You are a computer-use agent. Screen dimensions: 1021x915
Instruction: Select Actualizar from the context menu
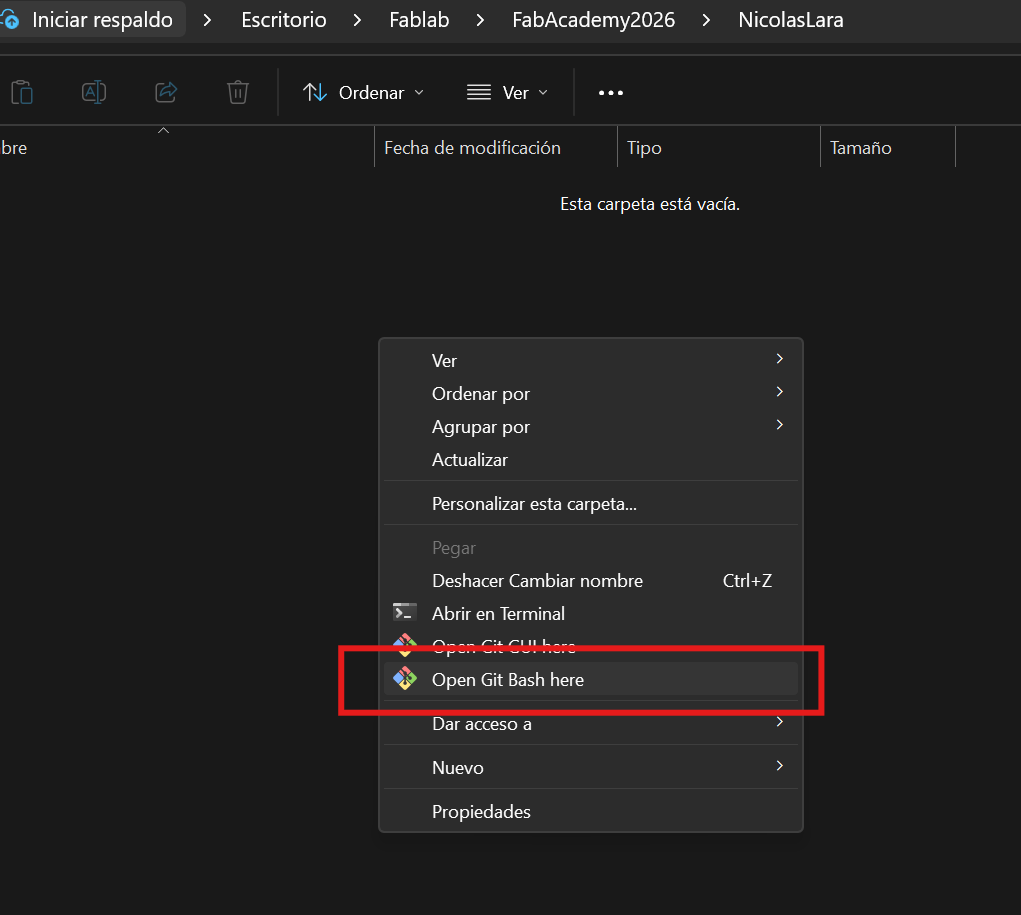pos(470,460)
